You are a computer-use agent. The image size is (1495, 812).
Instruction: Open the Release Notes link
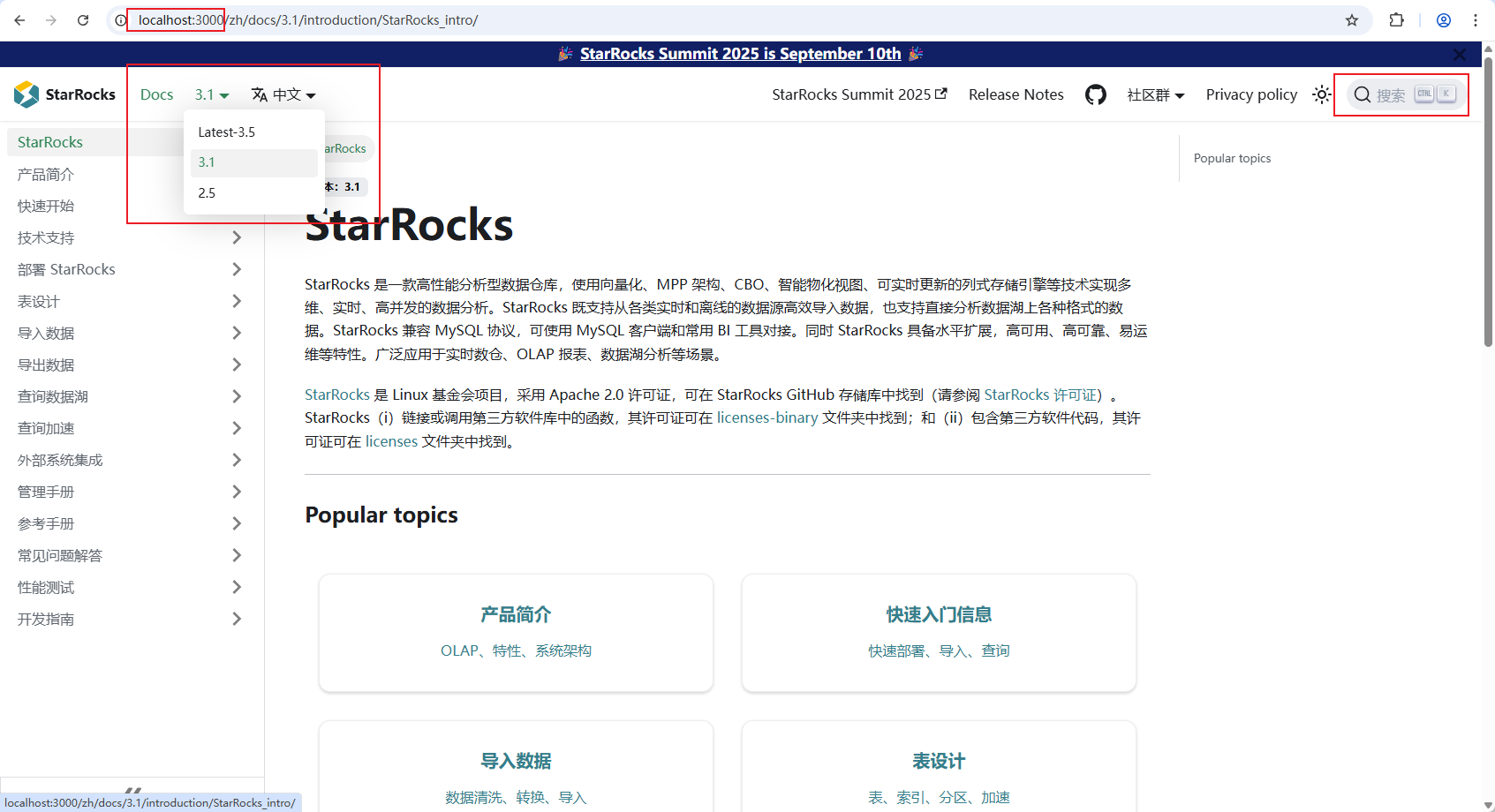[x=1016, y=94]
